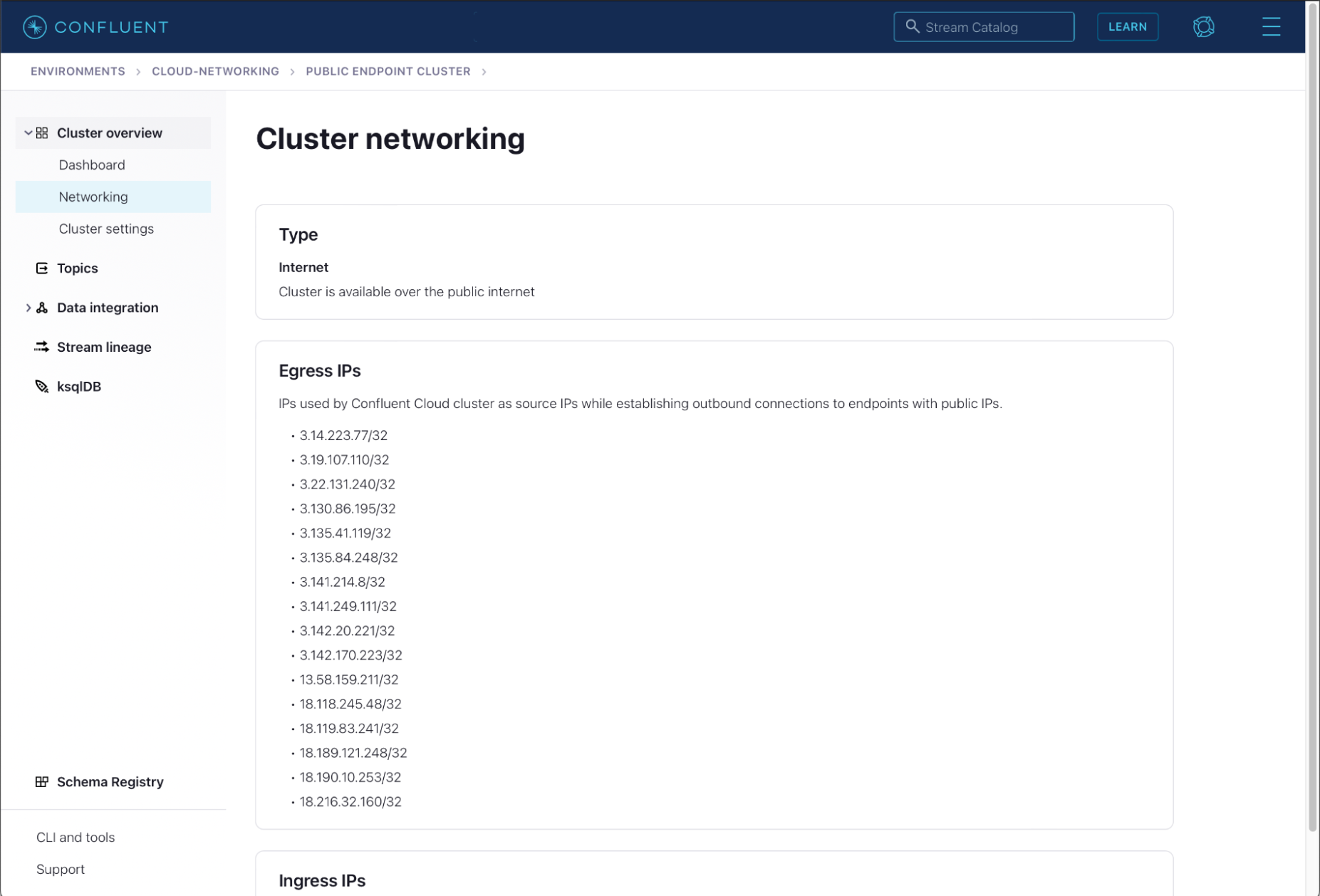Viewport: 1320px width, 896px height.
Task: Click the Stream lineage icon
Action: click(x=42, y=347)
